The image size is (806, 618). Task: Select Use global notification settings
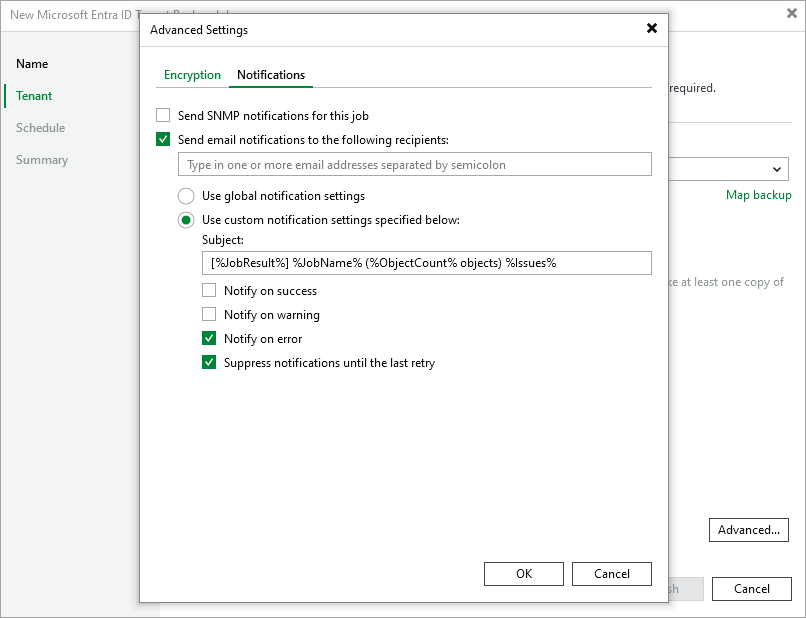[x=185, y=196]
